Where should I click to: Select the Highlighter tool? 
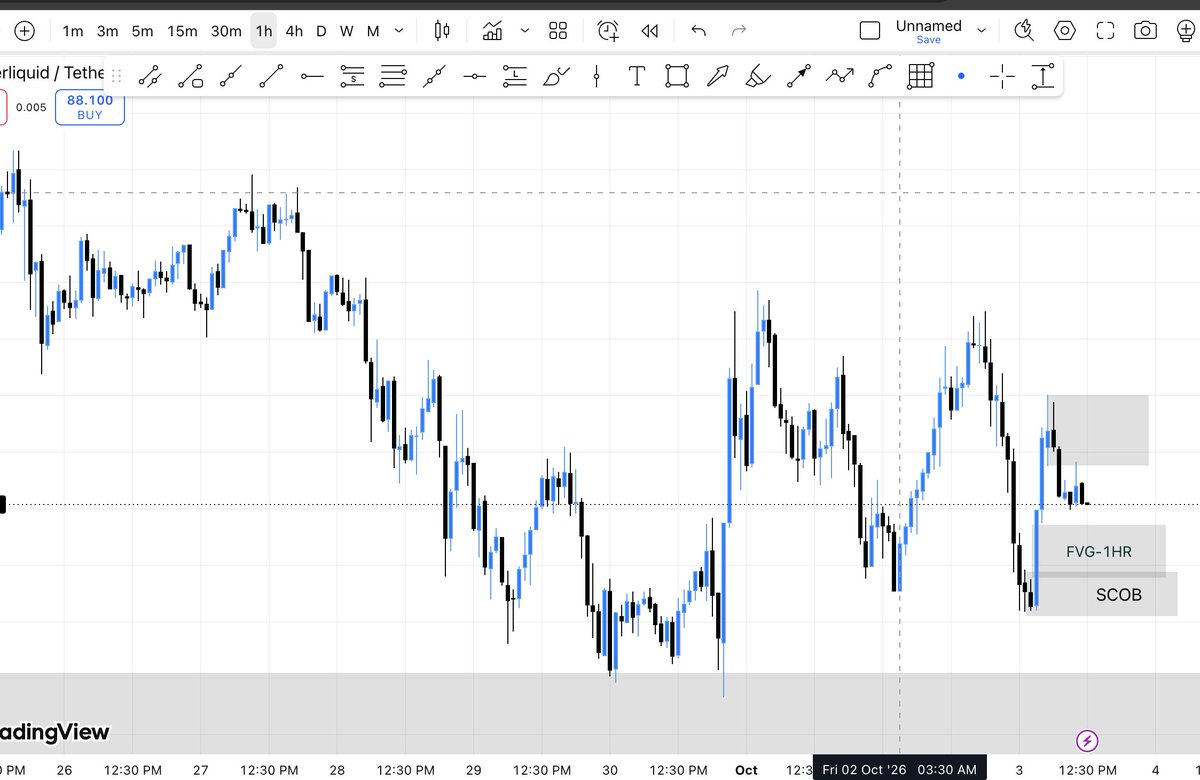coord(758,76)
